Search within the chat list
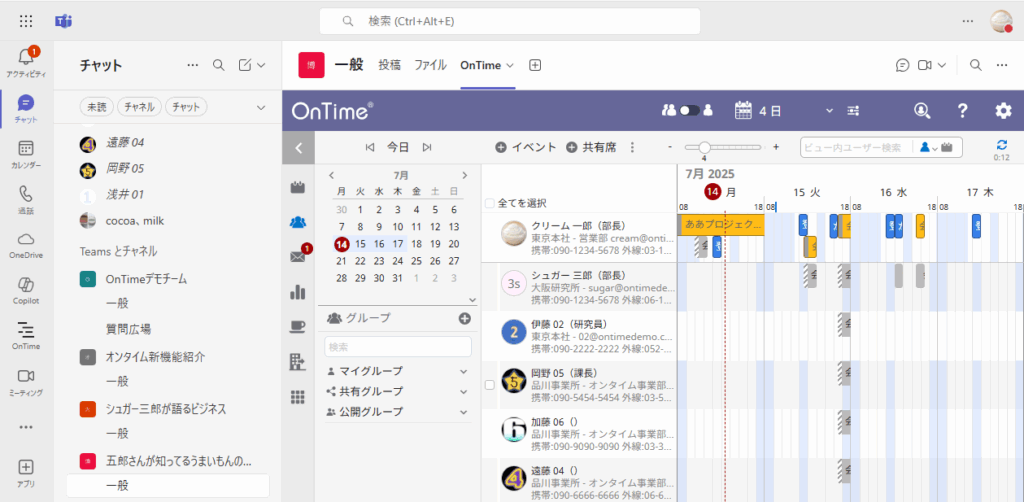 pos(219,65)
